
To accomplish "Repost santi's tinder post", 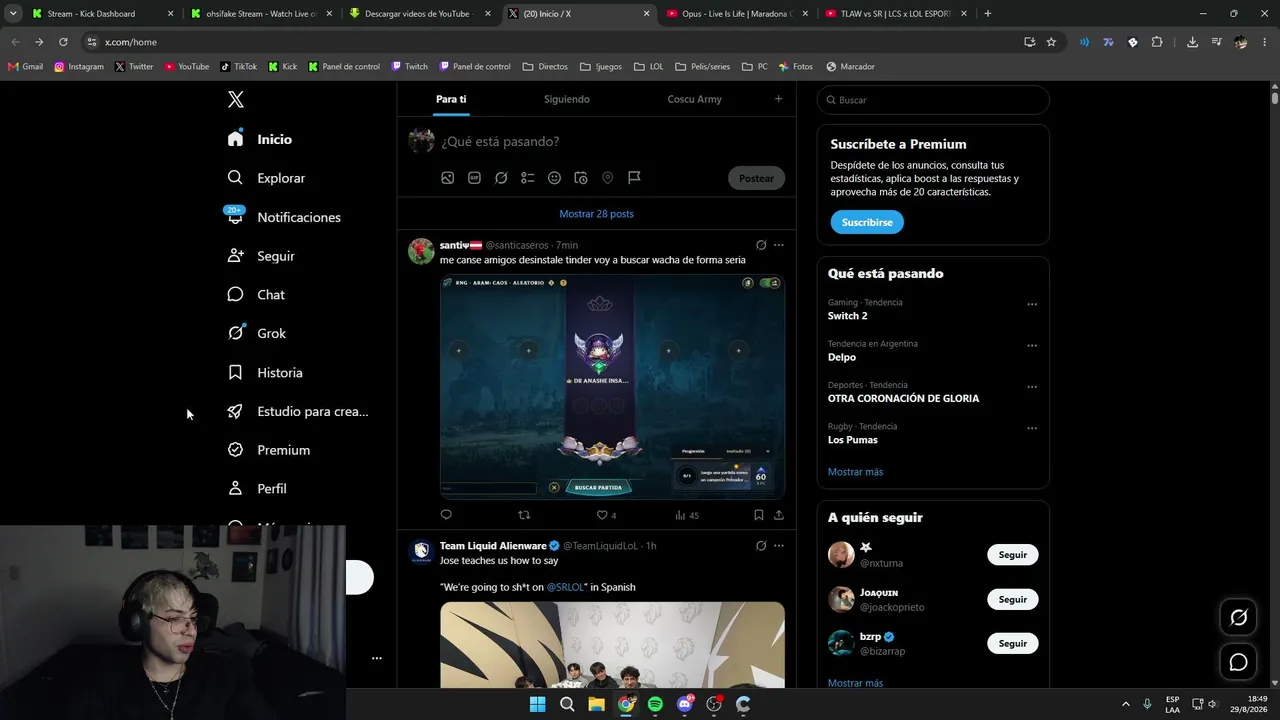I will point(524,515).
